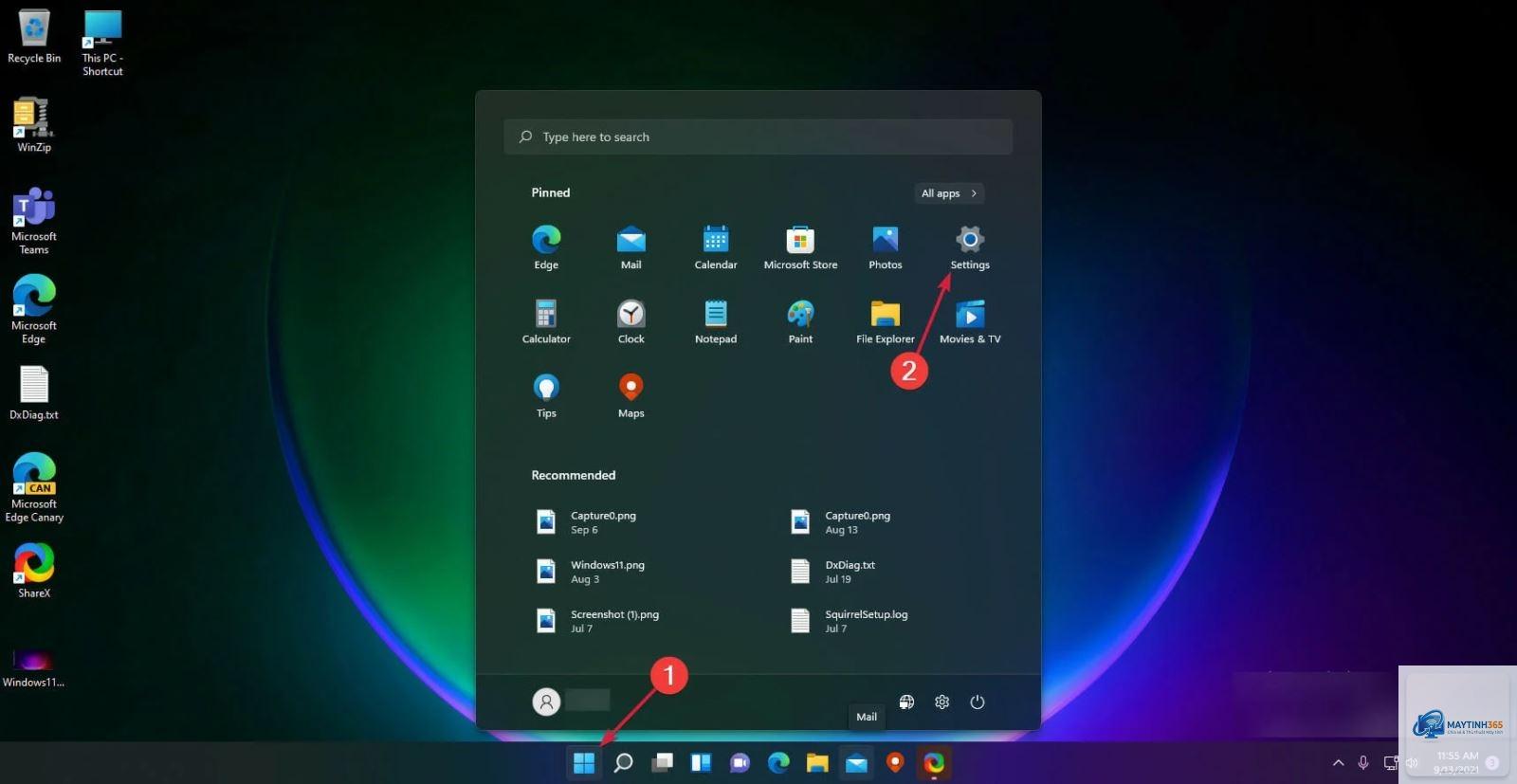The height and width of the screenshot is (784, 1517).
Task: Click the Start menu power button
Action: pos(978,702)
